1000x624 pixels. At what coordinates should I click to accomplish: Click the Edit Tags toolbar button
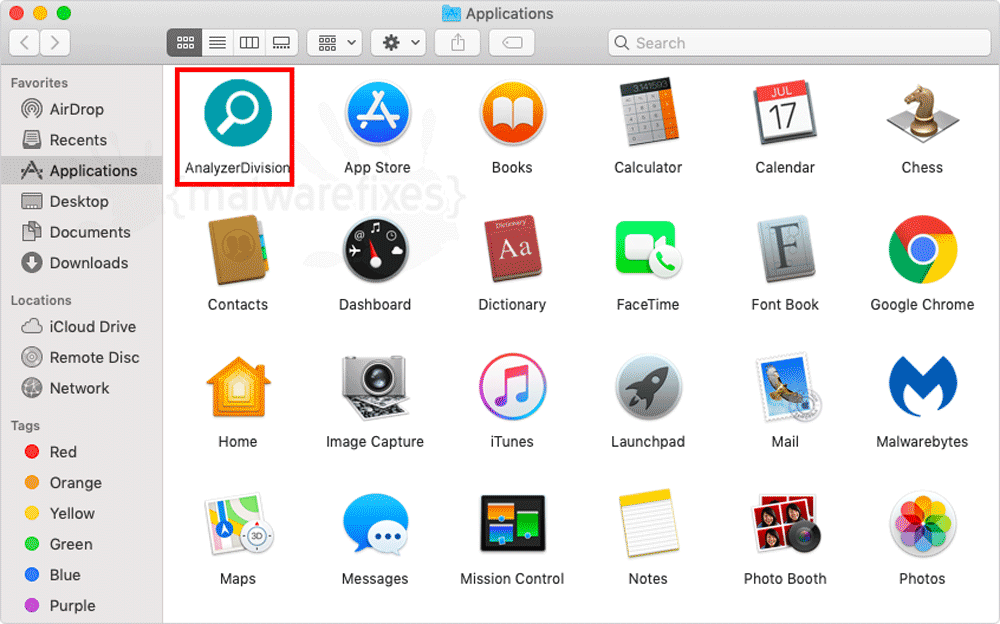tap(512, 43)
